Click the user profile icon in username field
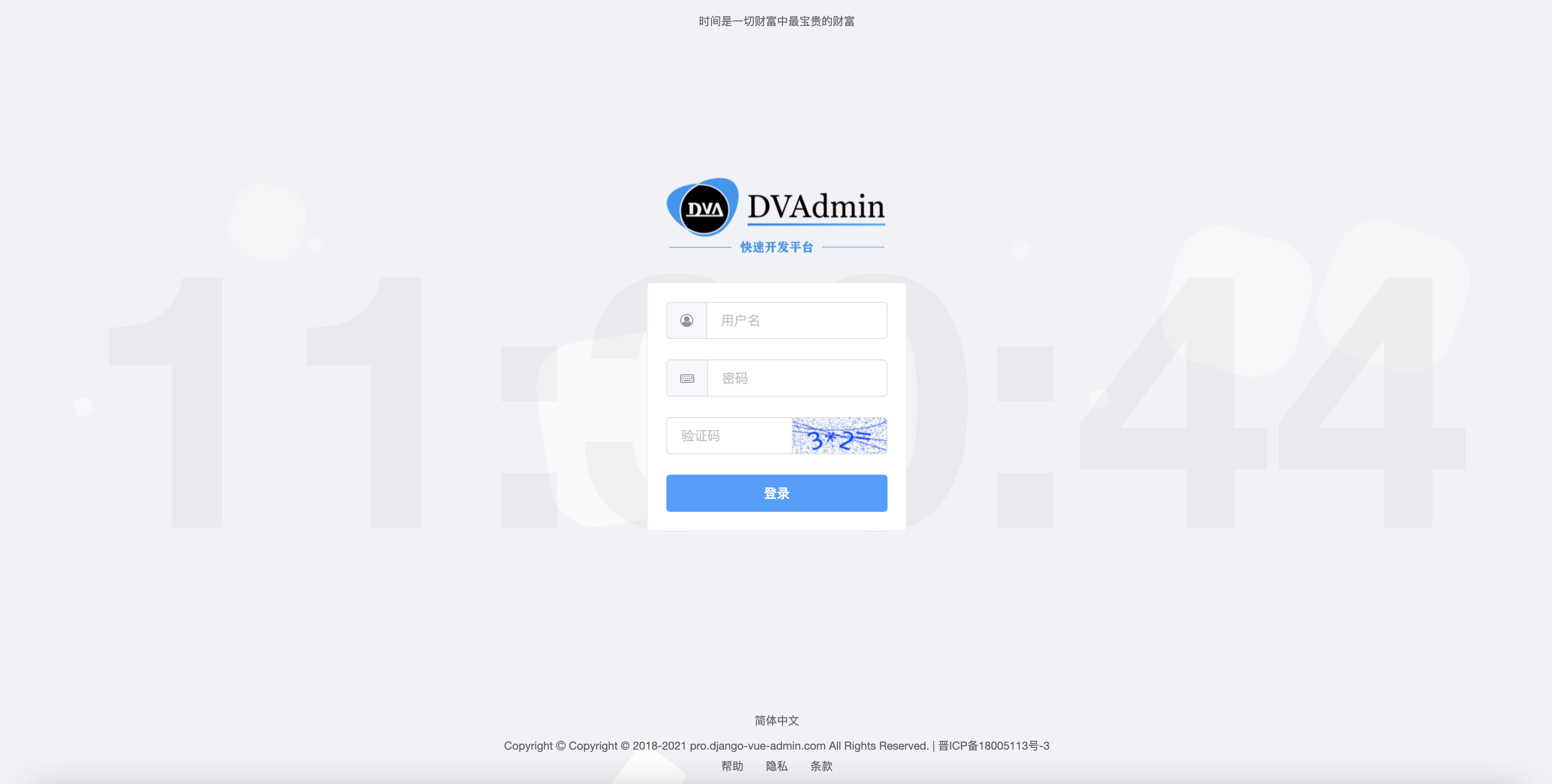The height and width of the screenshot is (784, 1552). 687,320
